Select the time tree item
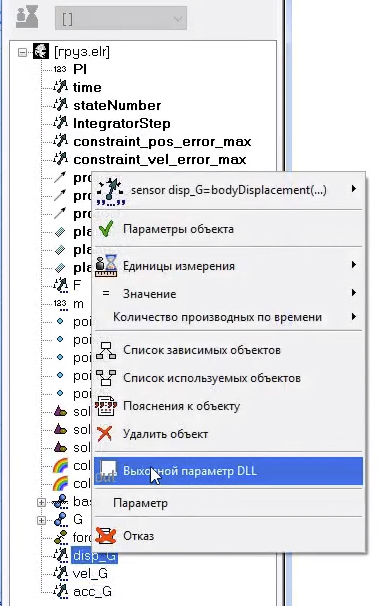Image resolution: width=378 pixels, height=606 pixels. point(87,87)
